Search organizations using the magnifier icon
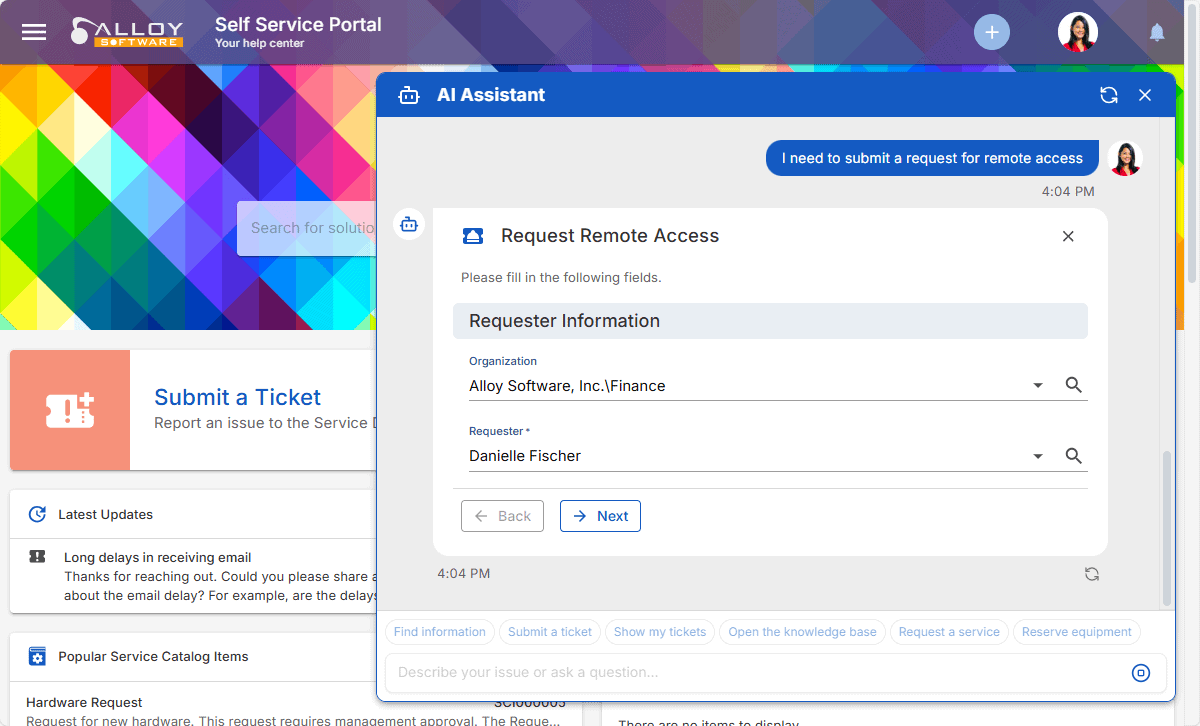Image resolution: width=1200 pixels, height=726 pixels. pos(1073,385)
